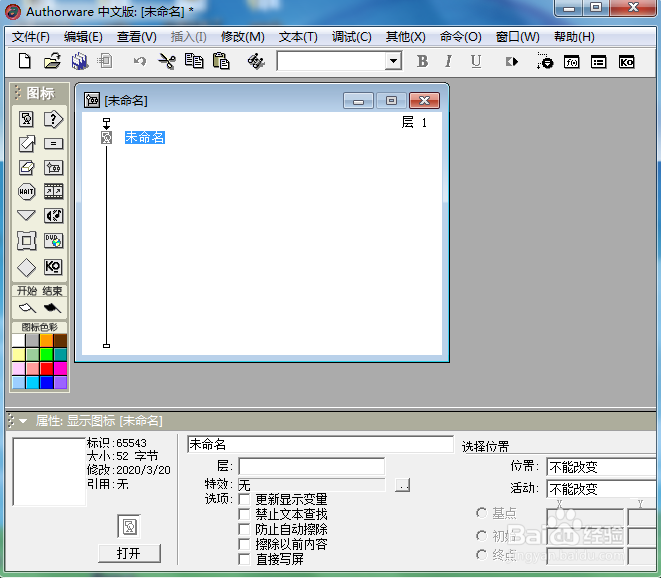
Task: Select the Calculation icon in palette
Action: point(53,144)
